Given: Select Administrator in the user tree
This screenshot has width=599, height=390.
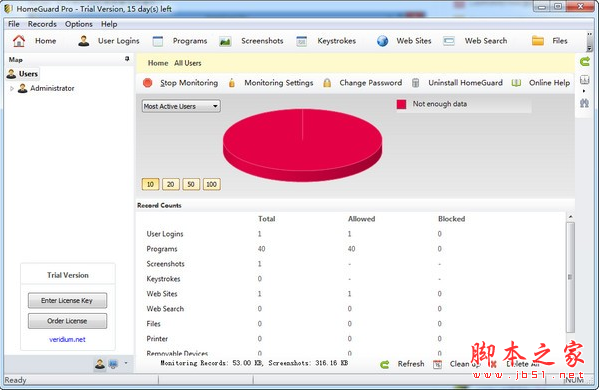Looking at the screenshot, I should click(x=52, y=88).
